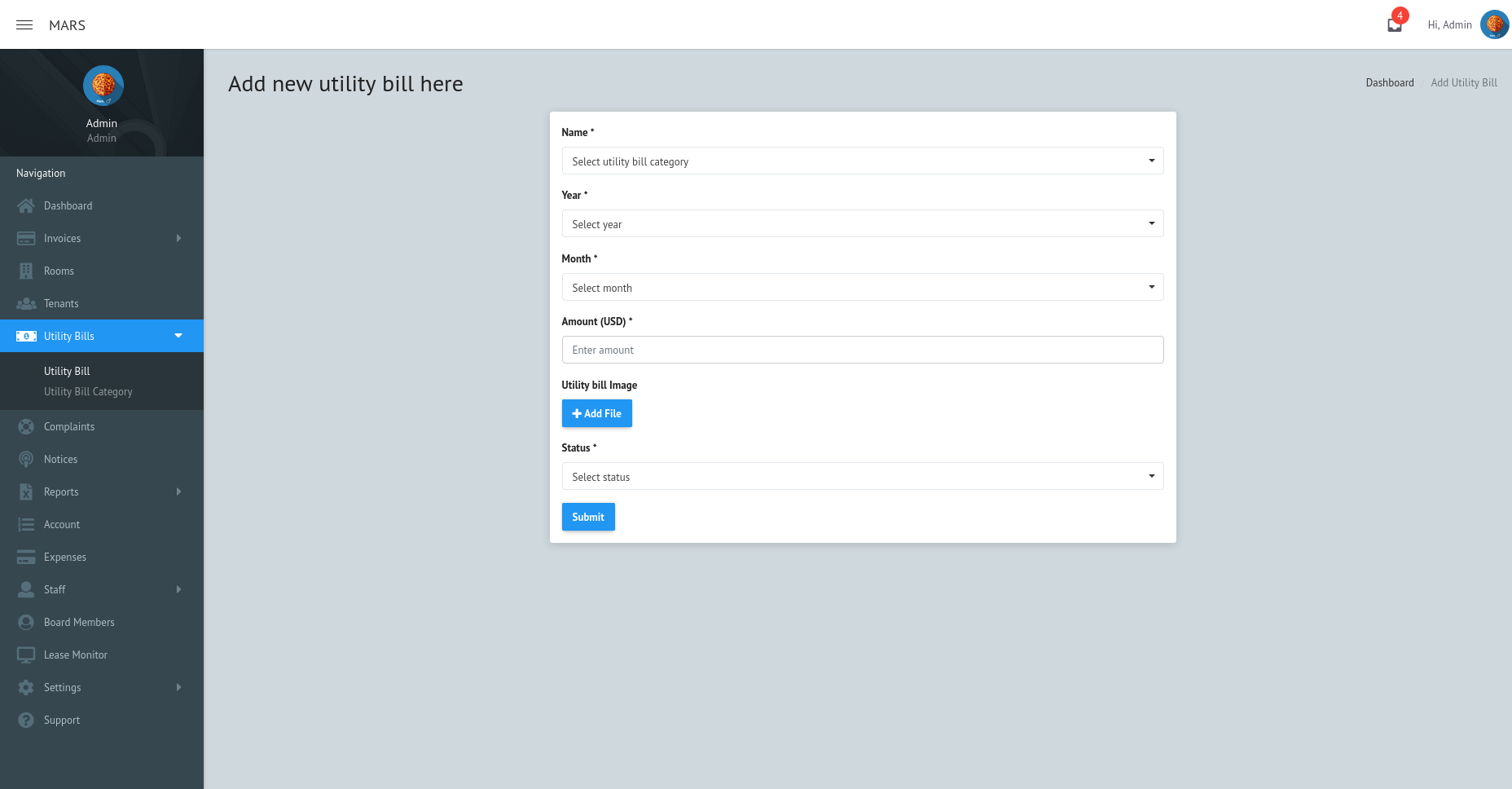Open the Utility Bill Category menu item

88,391
